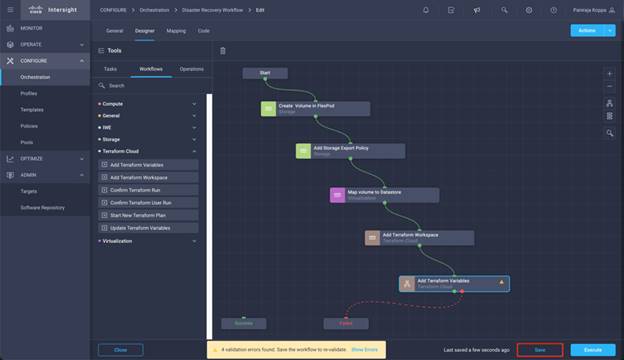The image size is (624, 360).
Task: Switch to the Tasks tools tab
Action: (x=110, y=69)
